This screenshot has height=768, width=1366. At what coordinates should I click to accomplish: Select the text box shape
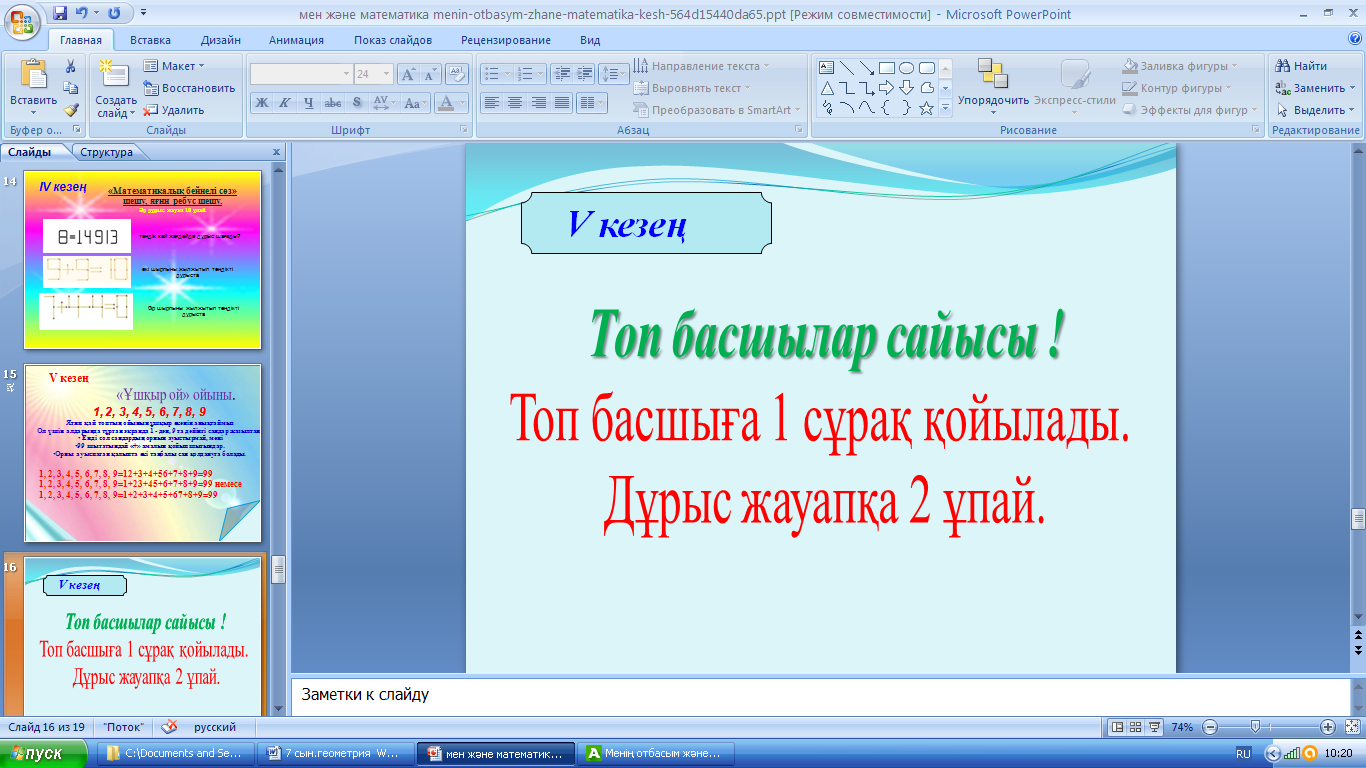[827, 68]
